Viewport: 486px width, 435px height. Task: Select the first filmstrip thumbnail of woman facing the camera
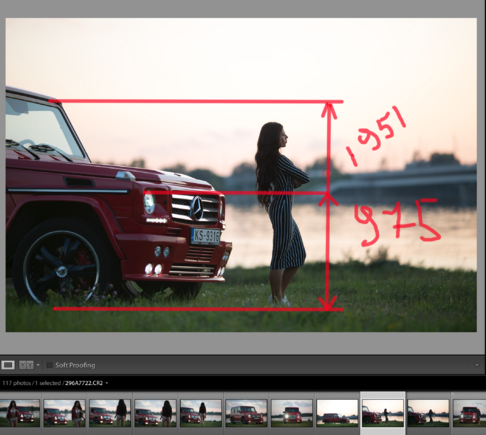coord(20,413)
